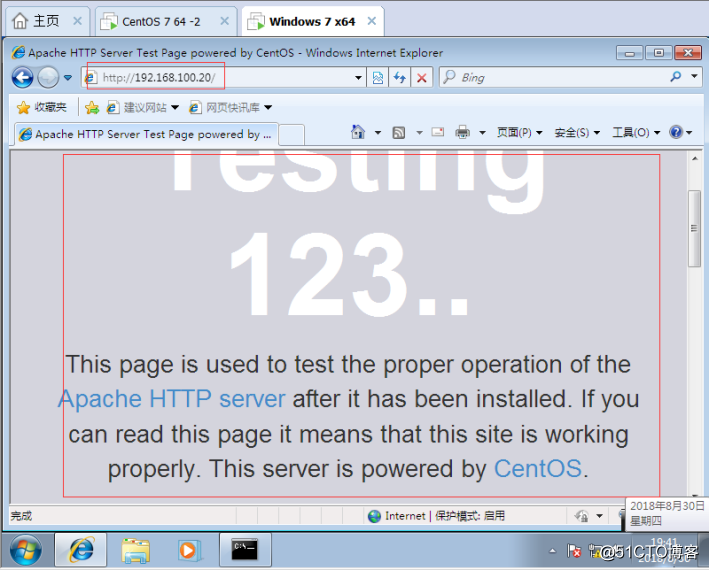709x571 pixels.
Task: Click the Bing search box
Action: tap(554, 78)
